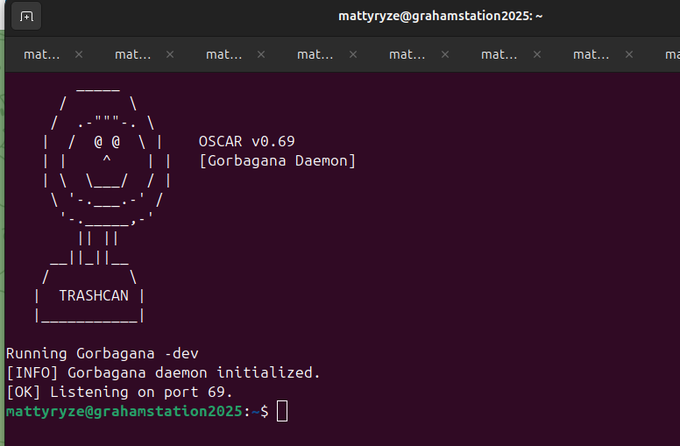Switch to the first 'mat...' terminal tab
Viewport: 680px width, 446px height.
pyautogui.click(x=42, y=55)
